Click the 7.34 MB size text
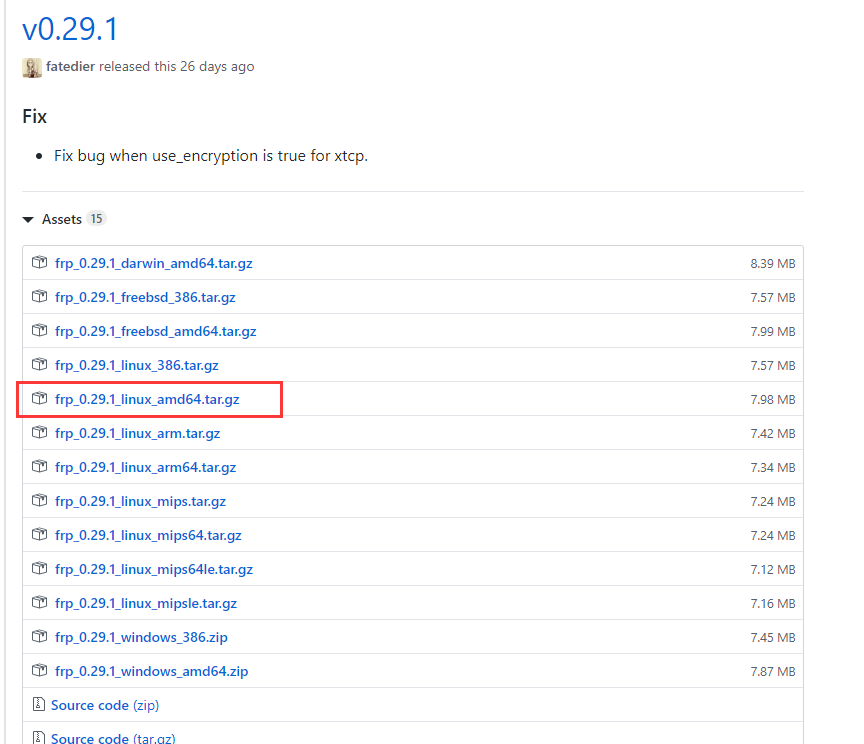This screenshot has height=744, width=864. 773,468
